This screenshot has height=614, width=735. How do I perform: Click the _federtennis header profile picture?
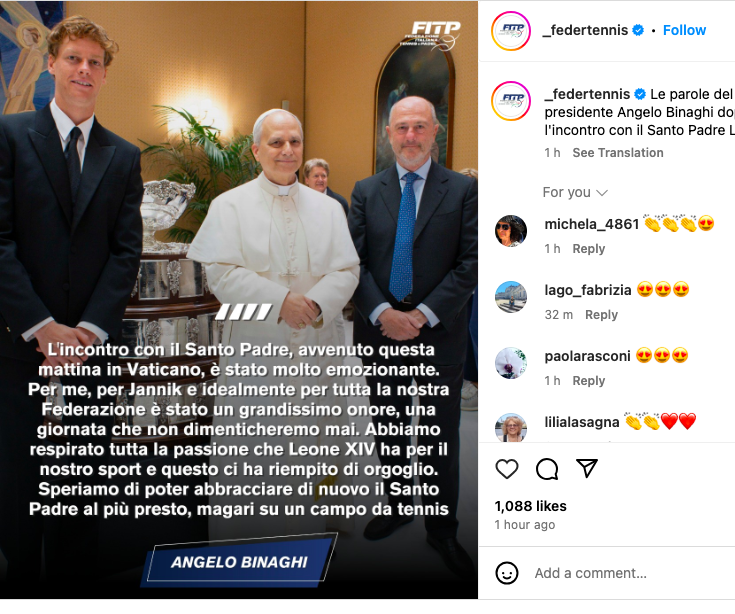[x=511, y=31]
